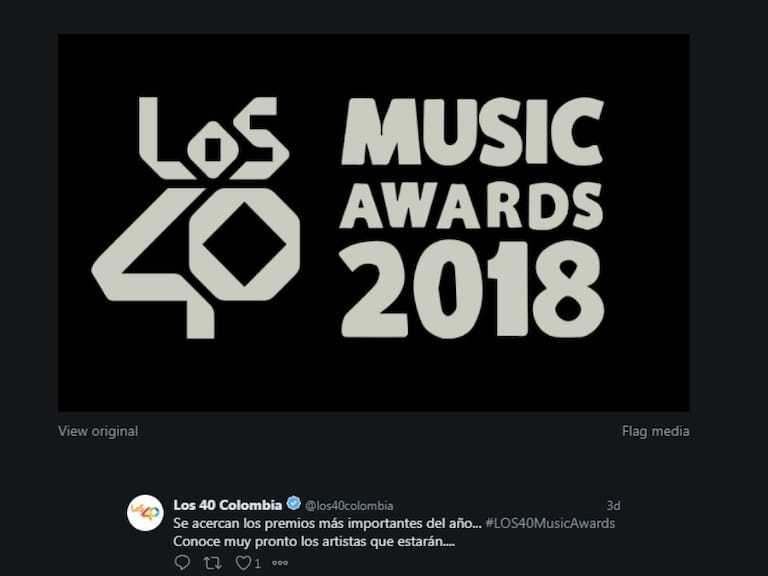
Task: Like the tweet with heart icon
Action: 242,563
